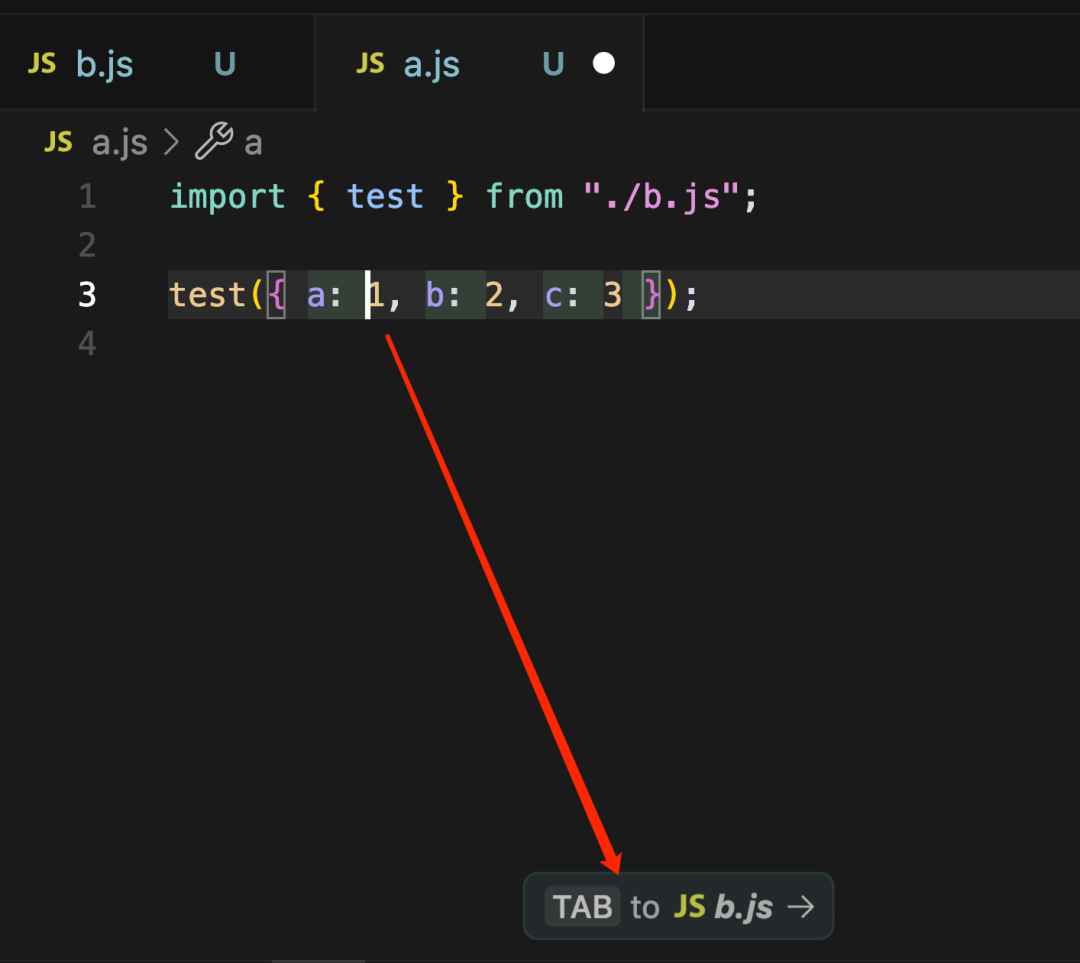Expand the breadcrumb symbol 'a' dropdown
This screenshot has width=1080, height=963.
point(253,143)
